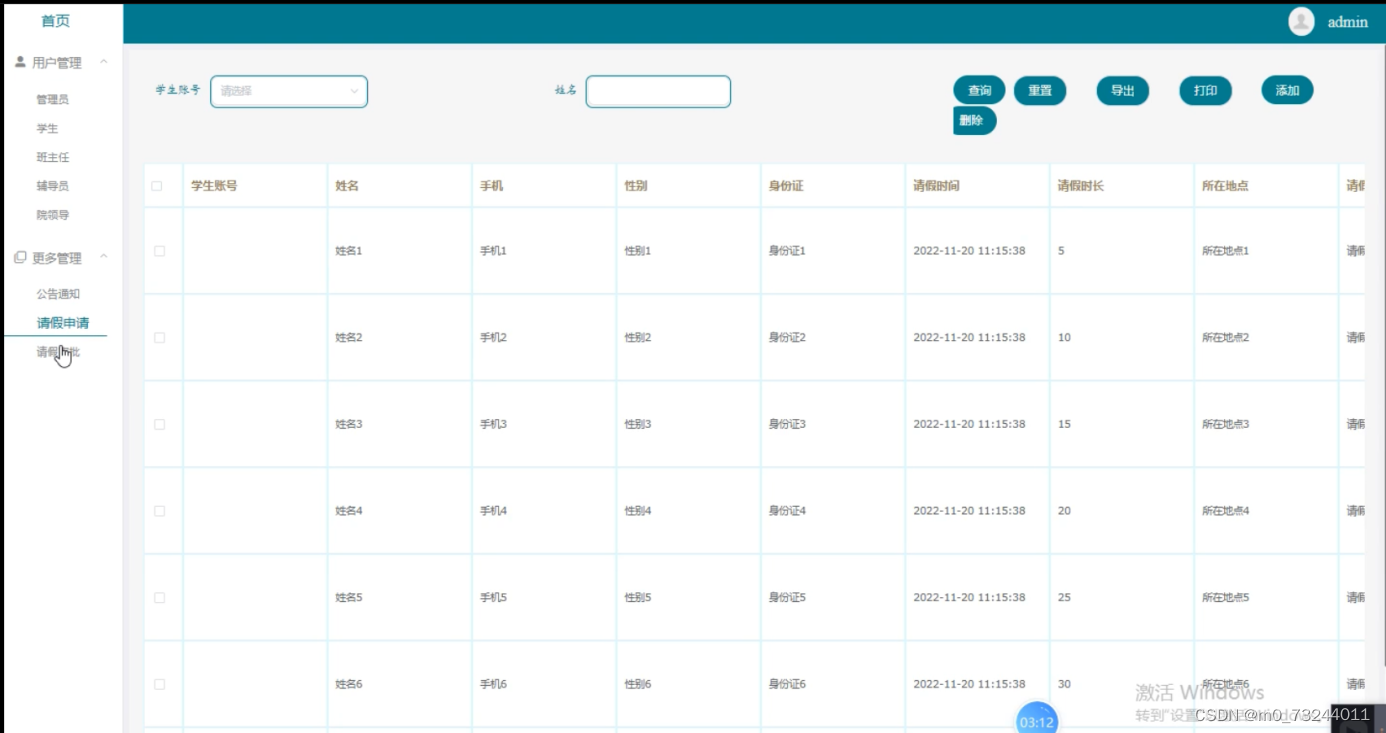The width and height of the screenshot is (1386, 733).
Task: Click the cell 所在地点2
Action: click(x=1226, y=338)
